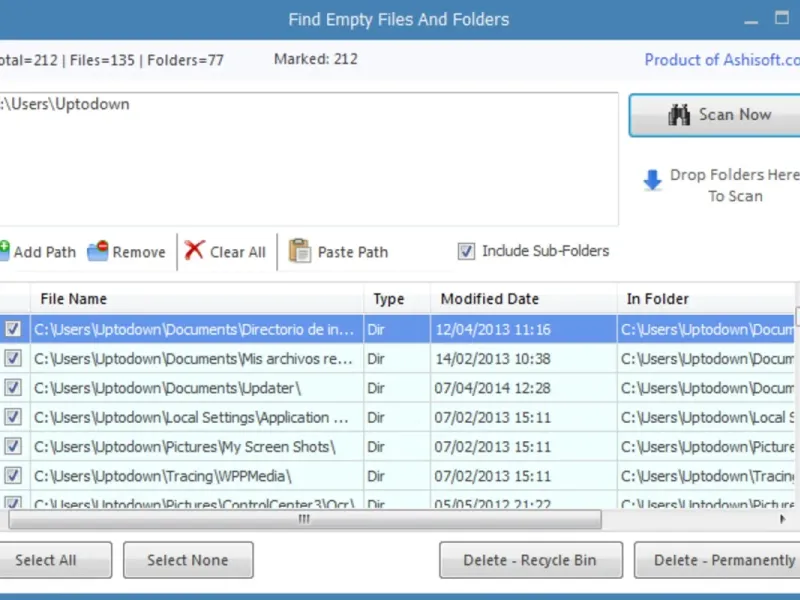Sort by the File Name column header
800x600 pixels.
coord(73,299)
